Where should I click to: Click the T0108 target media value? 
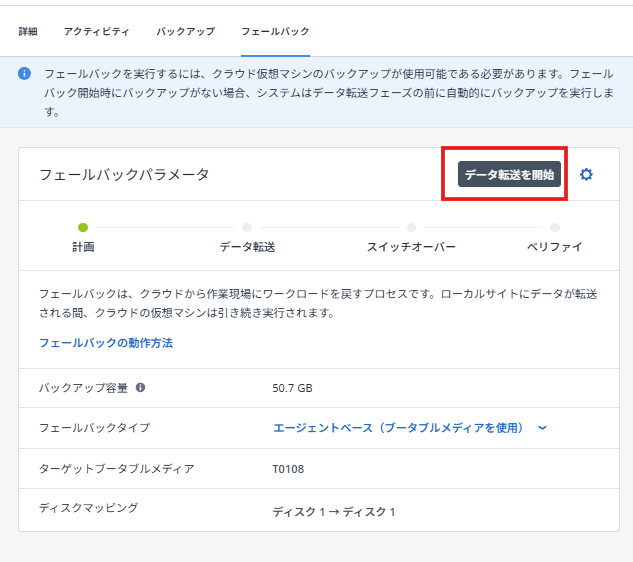click(288, 469)
